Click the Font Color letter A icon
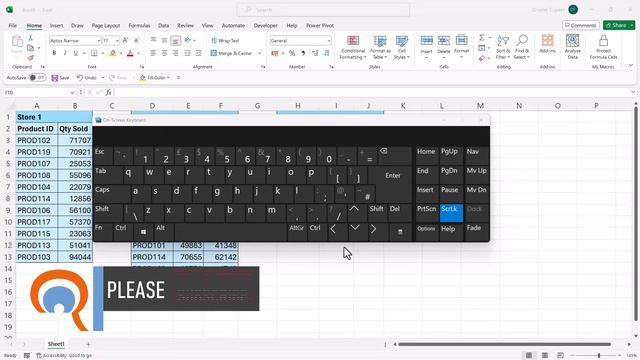Screen dimensions: 640x360 (x=130, y=53)
